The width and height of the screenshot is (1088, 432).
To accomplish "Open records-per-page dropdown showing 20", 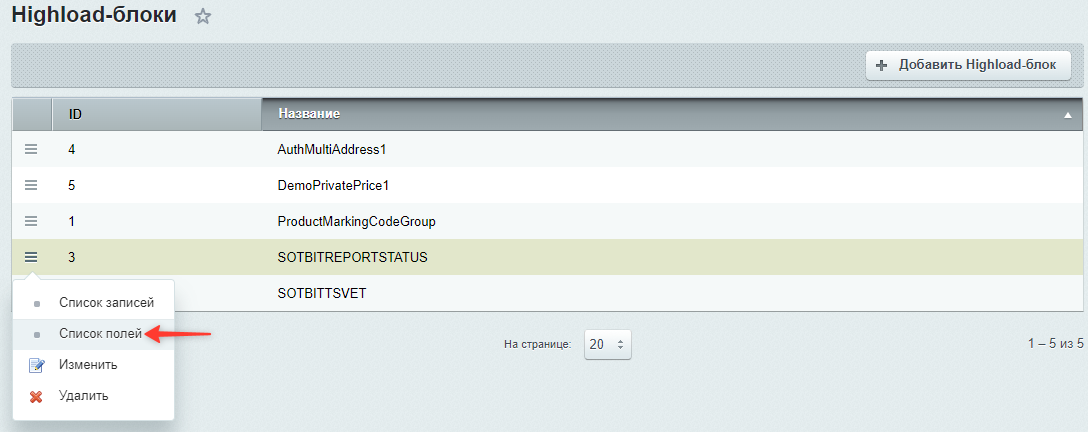I will click(x=608, y=344).
